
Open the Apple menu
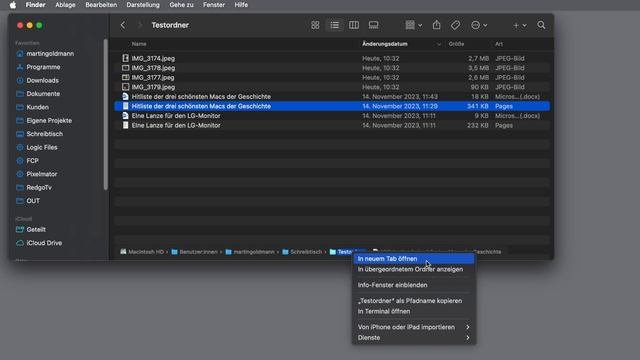[x=13, y=5]
